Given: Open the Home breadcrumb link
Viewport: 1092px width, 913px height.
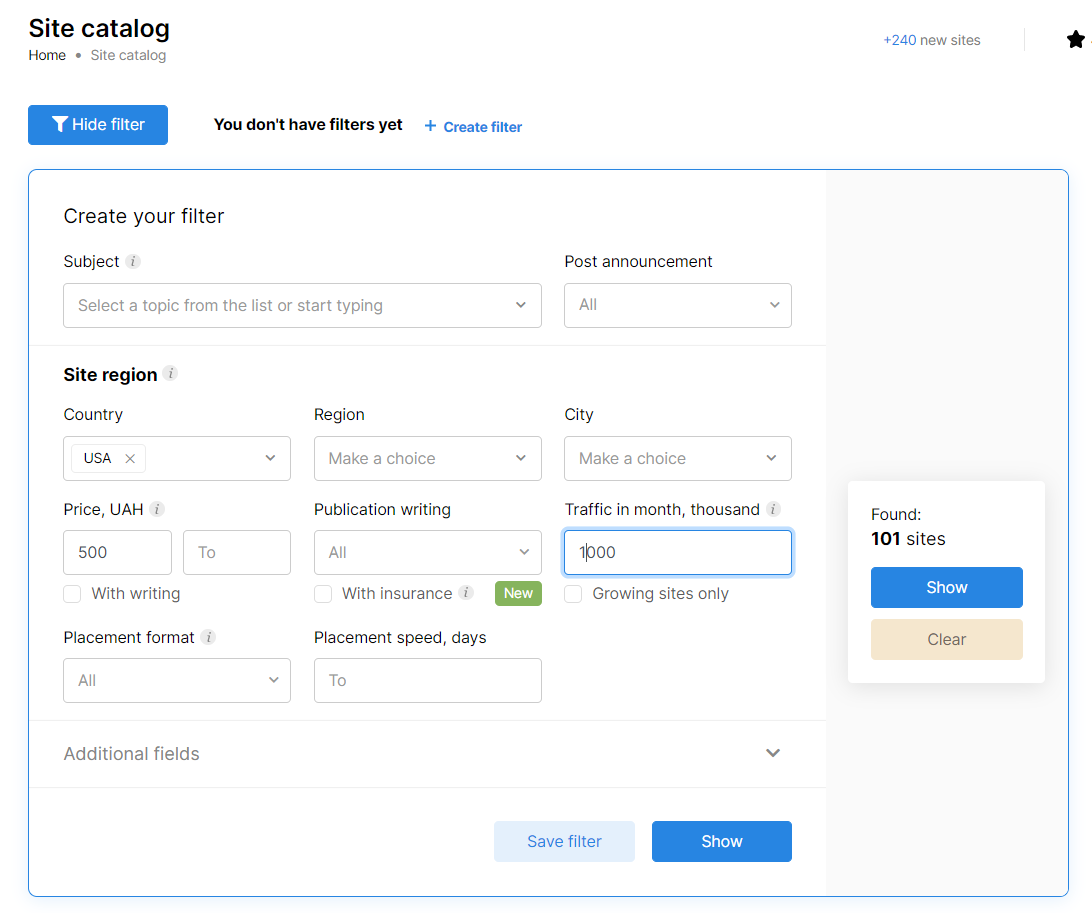Looking at the screenshot, I should click(x=46, y=55).
